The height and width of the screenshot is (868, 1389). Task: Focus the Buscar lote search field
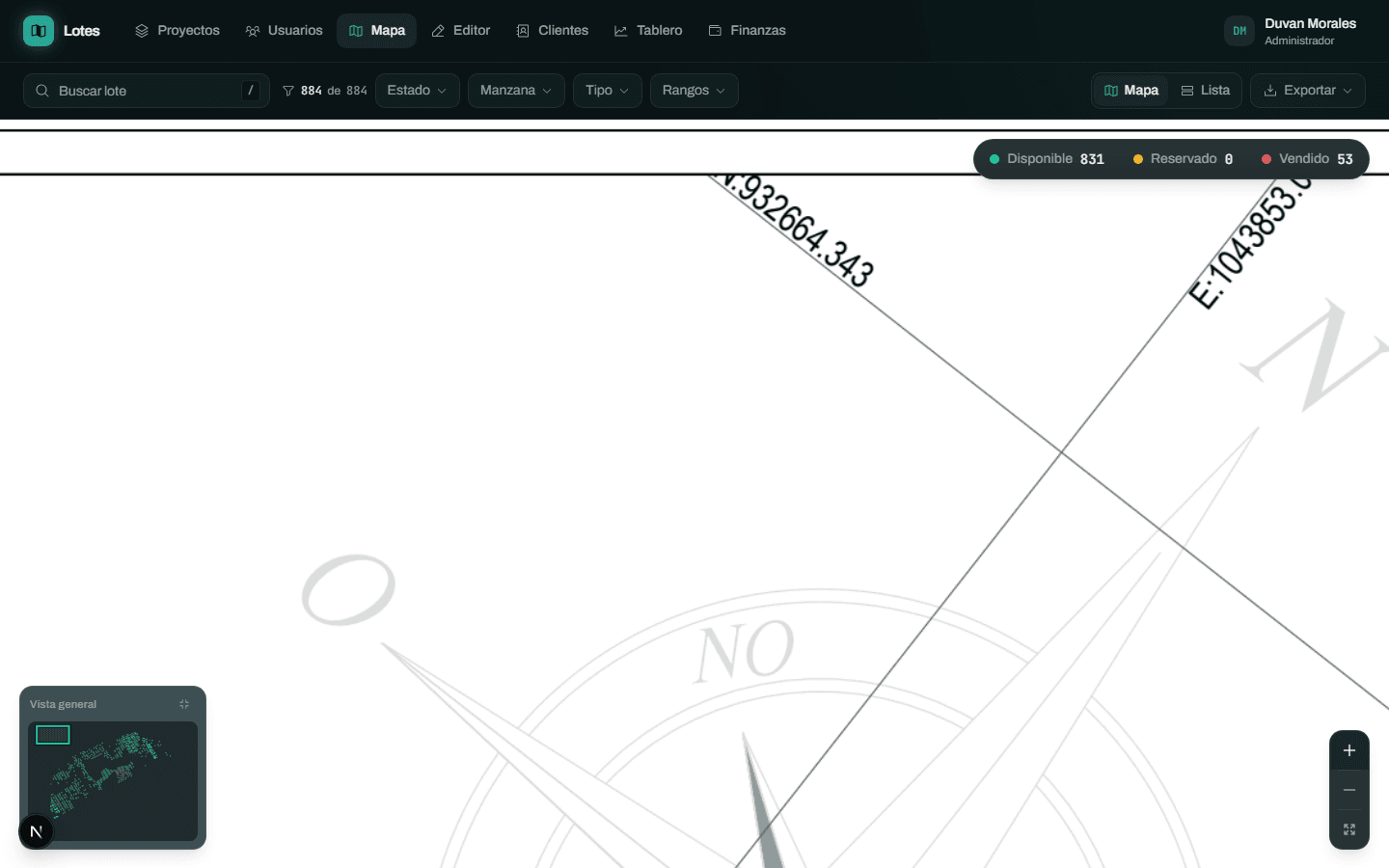point(147,91)
